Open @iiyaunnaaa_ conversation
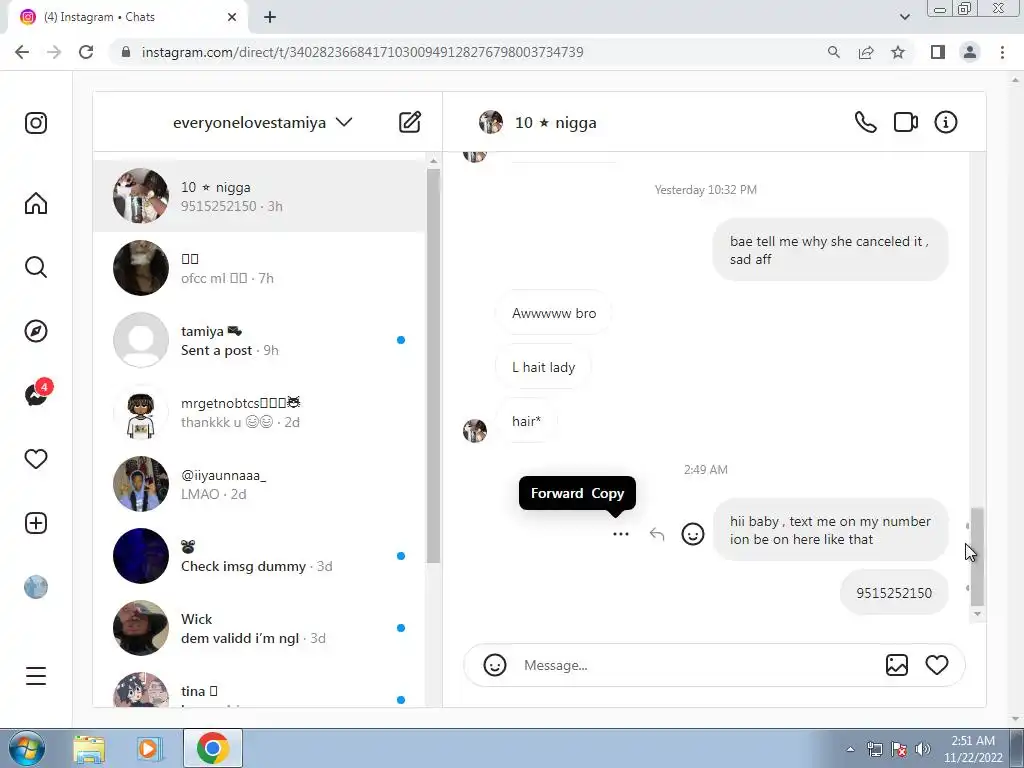1024x768 pixels. 259,484
